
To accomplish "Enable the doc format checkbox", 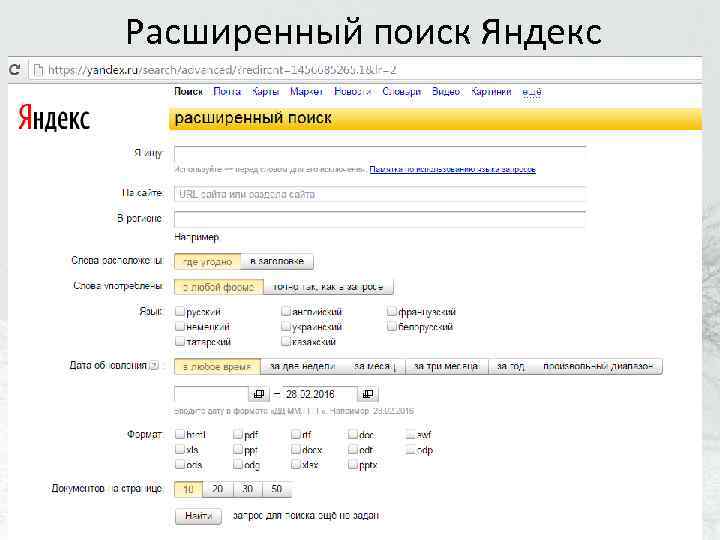I will coord(353,434).
